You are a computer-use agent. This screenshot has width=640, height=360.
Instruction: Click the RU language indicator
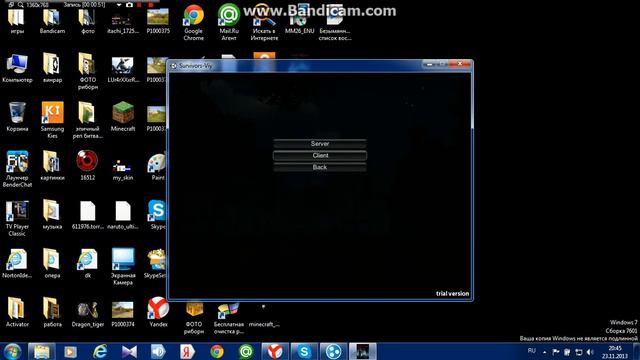531,351
